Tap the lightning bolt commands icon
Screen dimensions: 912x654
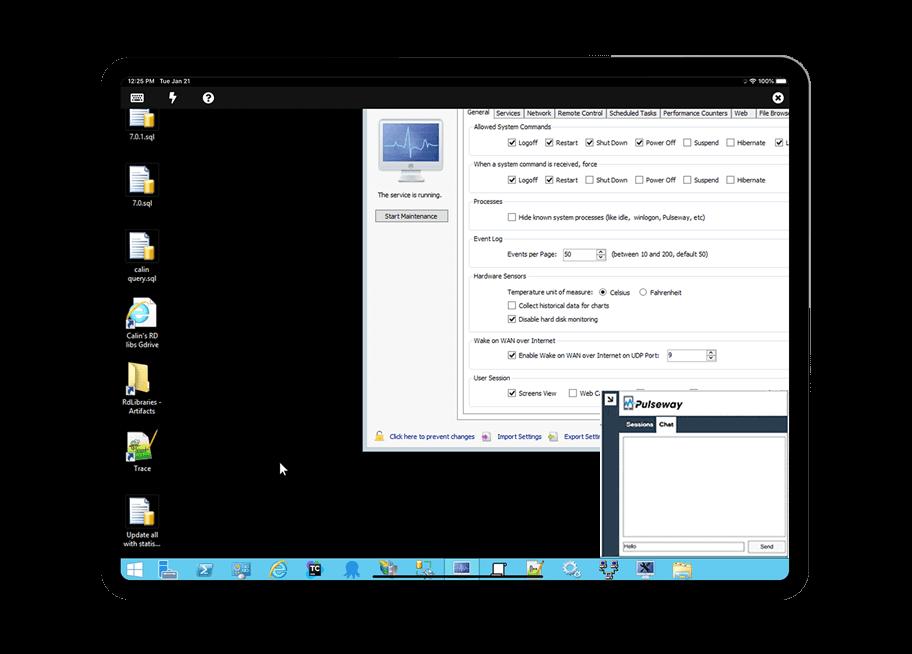[173, 98]
